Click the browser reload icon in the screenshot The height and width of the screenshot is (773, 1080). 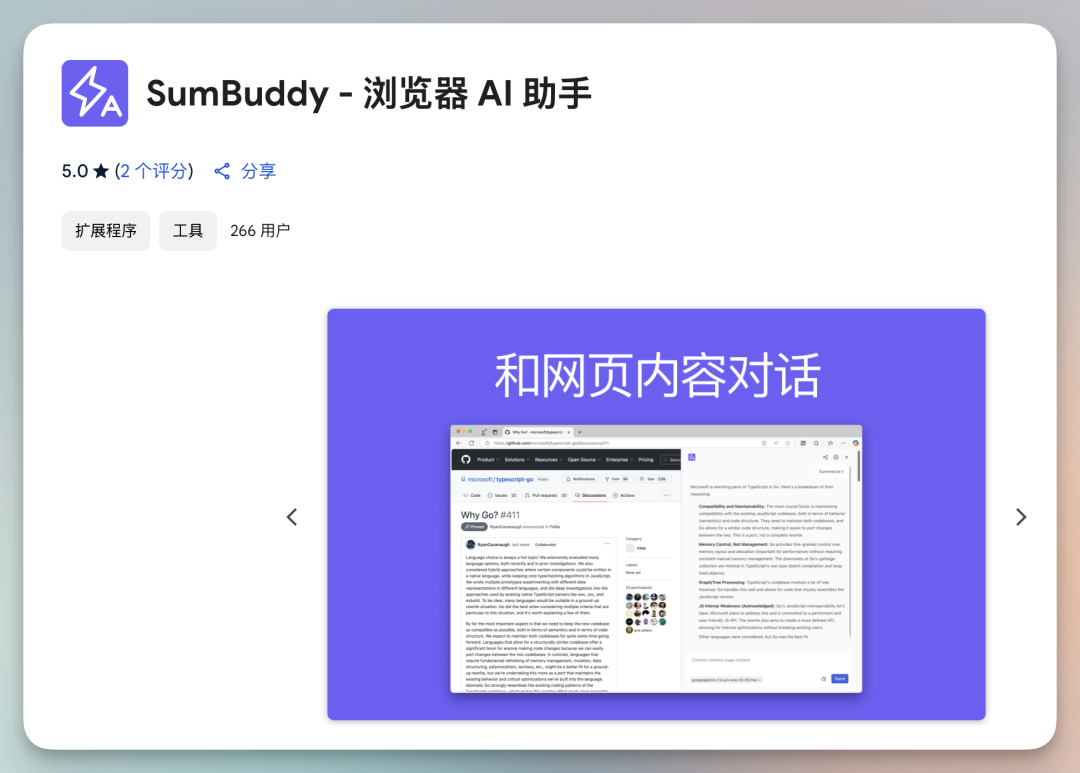click(x=471, y=442)
